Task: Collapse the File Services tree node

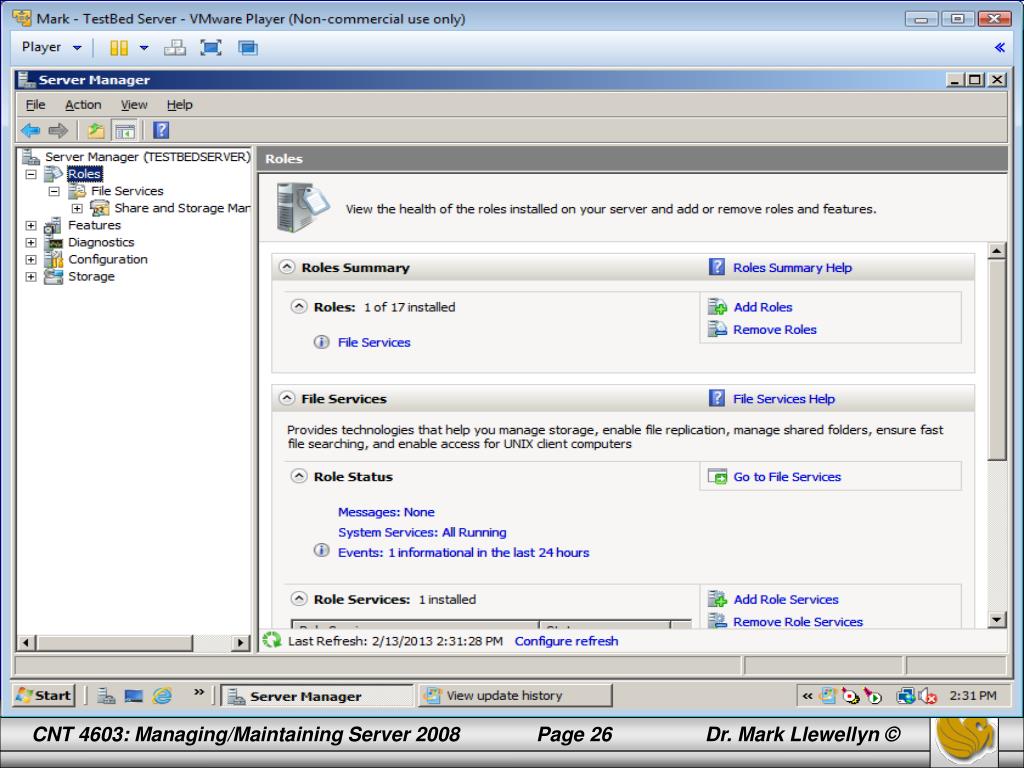Action: tap(54, 191)
